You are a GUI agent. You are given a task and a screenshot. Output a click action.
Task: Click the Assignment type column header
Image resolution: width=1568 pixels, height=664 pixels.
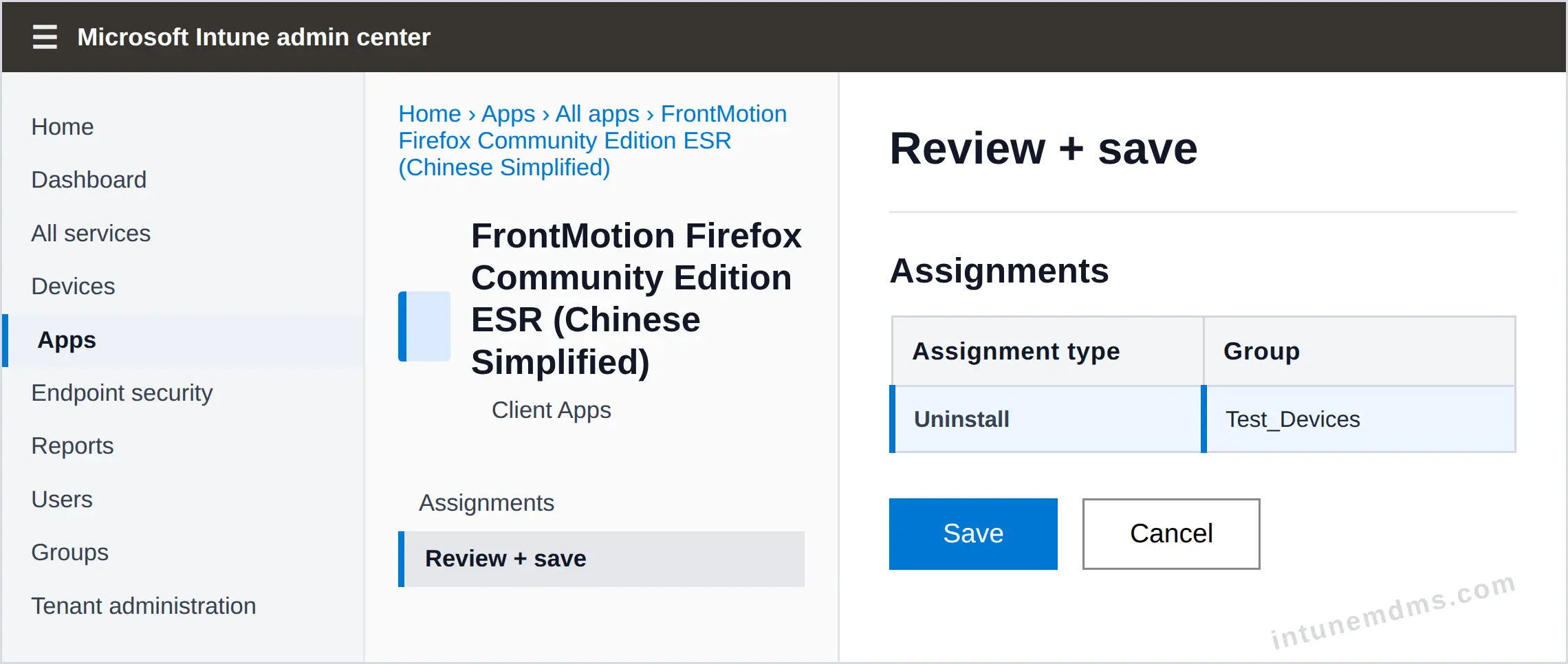tap(1047, 351)
